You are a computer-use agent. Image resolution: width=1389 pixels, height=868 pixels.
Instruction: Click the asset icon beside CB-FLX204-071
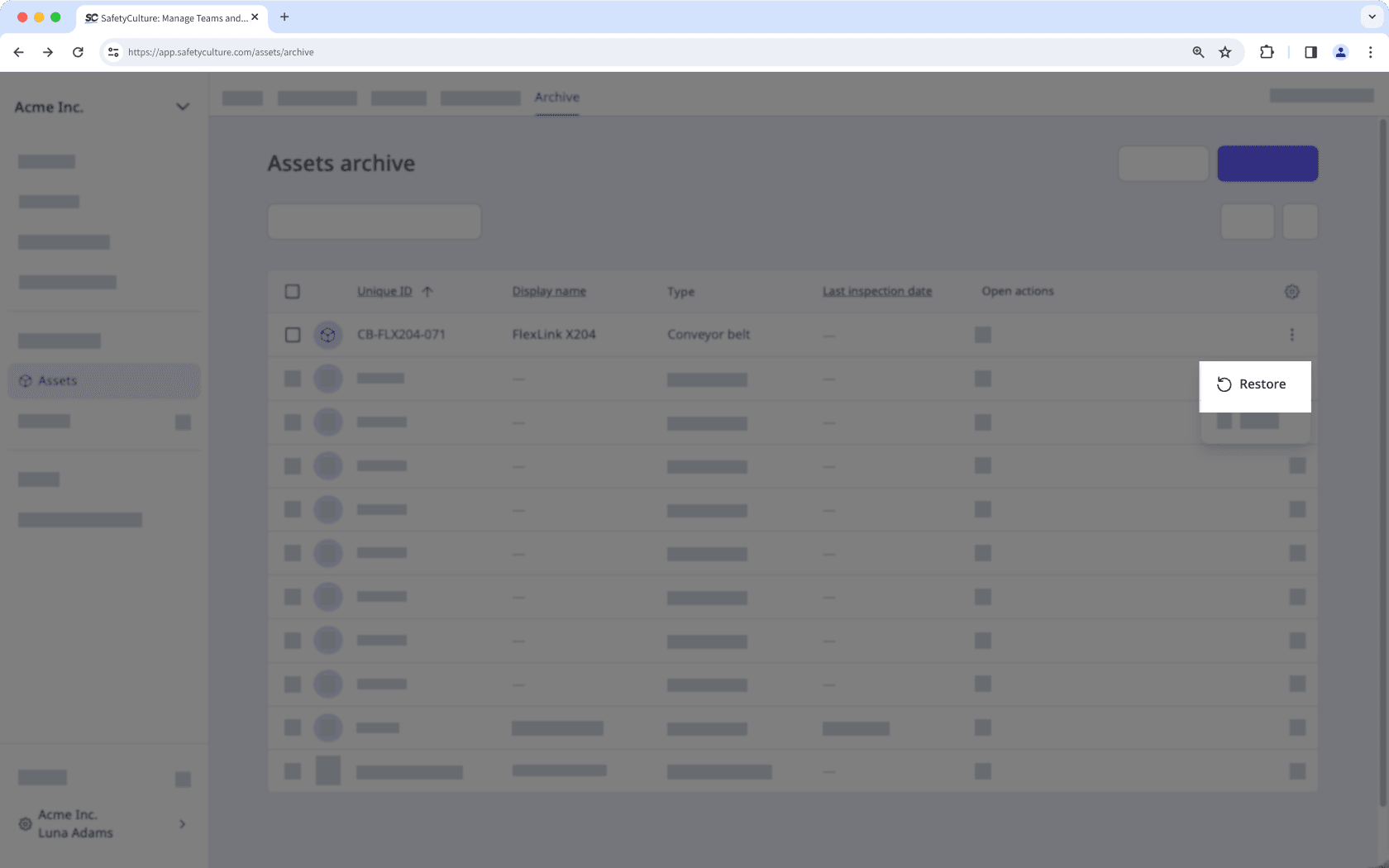tap(328, 335)
